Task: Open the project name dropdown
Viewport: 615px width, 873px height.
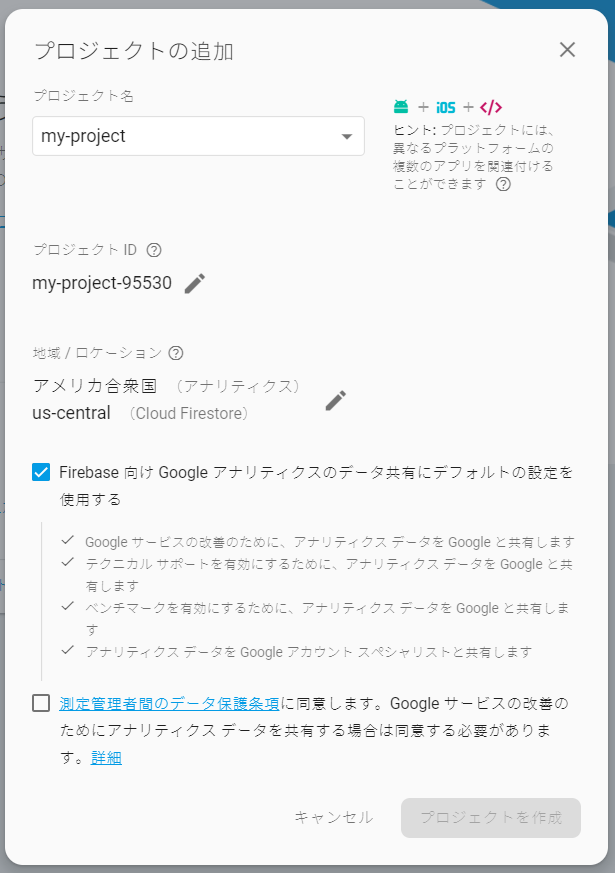Action: [347, 135]
